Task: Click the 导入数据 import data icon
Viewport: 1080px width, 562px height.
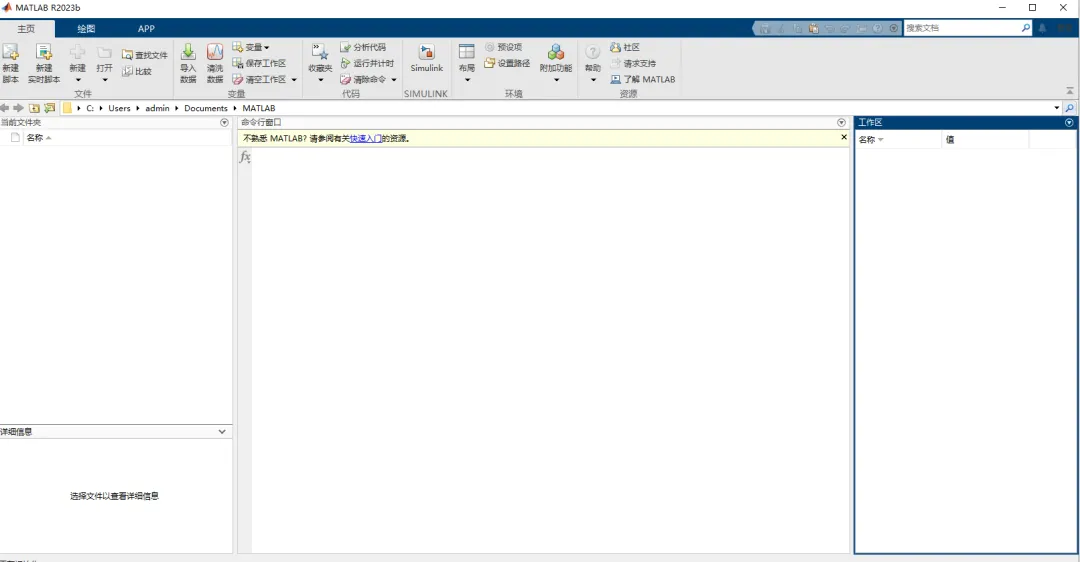Action: coord(188,52)
